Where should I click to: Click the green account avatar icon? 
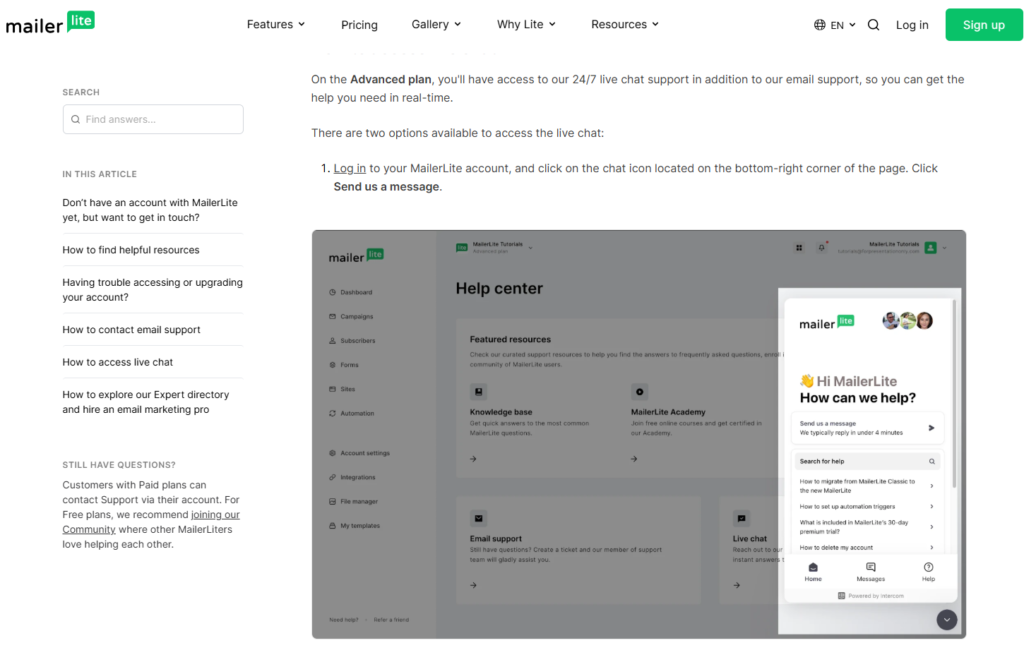pyautogui.click(x=931, y=247)
